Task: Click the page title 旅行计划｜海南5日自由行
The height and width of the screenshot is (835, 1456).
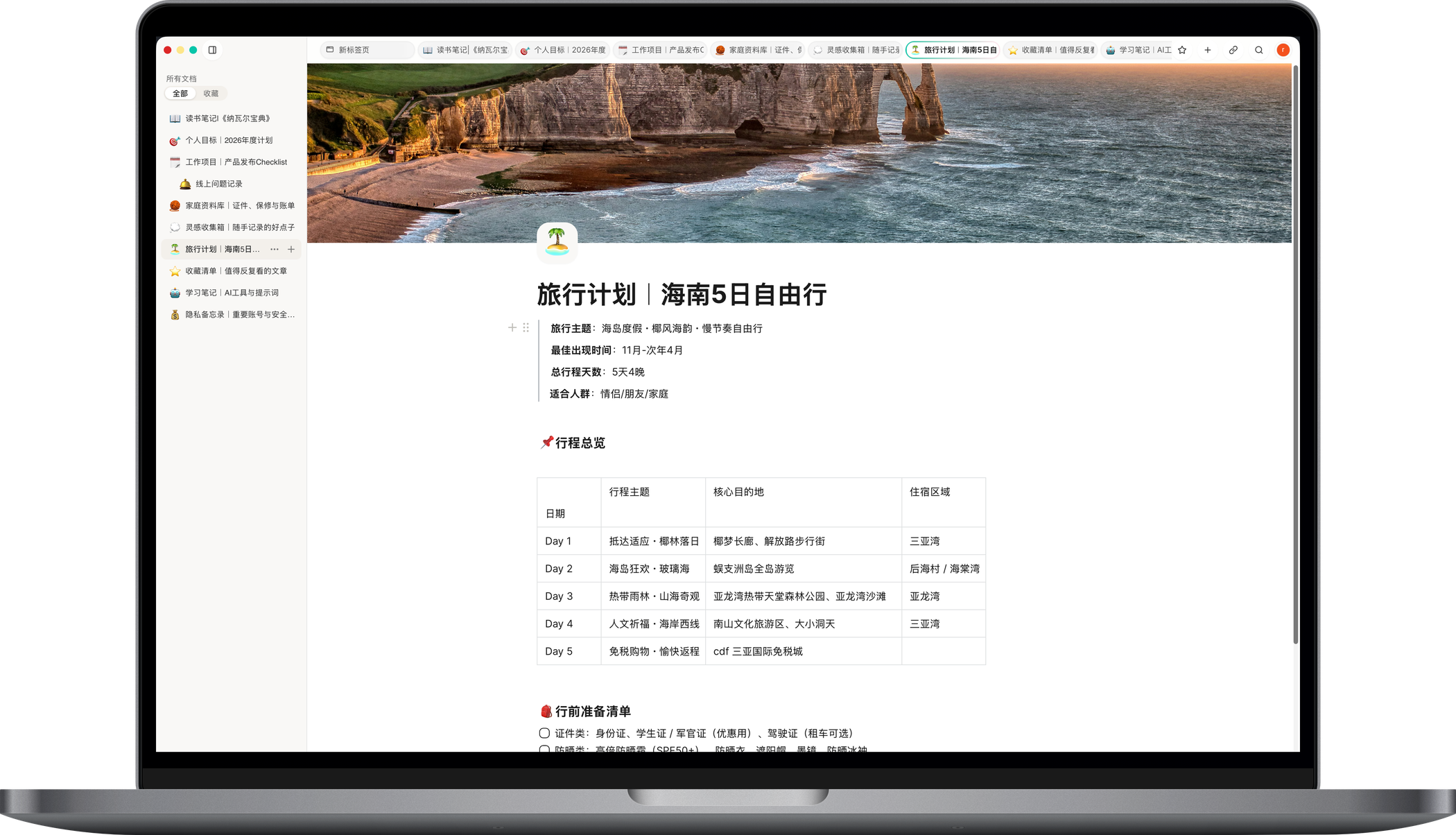Action: coord(682,295)
